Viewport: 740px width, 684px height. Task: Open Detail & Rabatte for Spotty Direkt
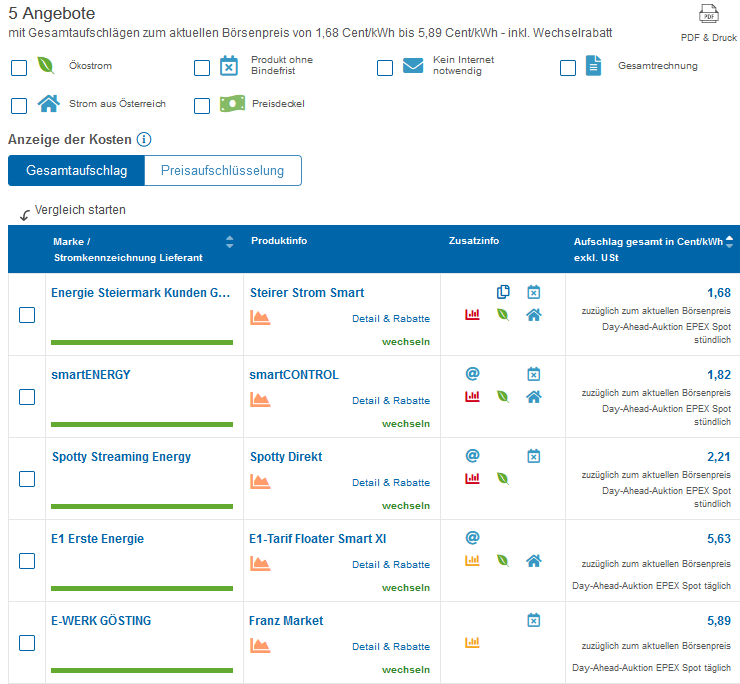(x=391, y=482)
